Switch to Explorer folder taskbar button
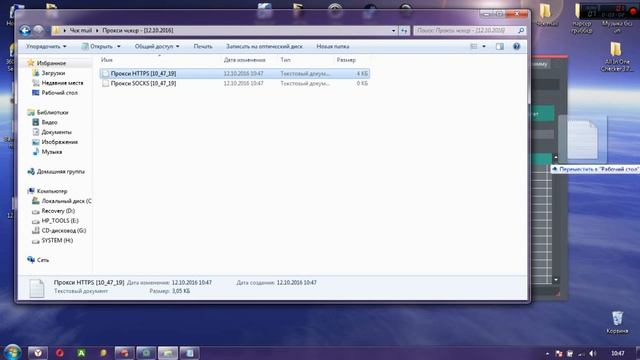The width and height of the screenshot is (640, 360). 167,353
